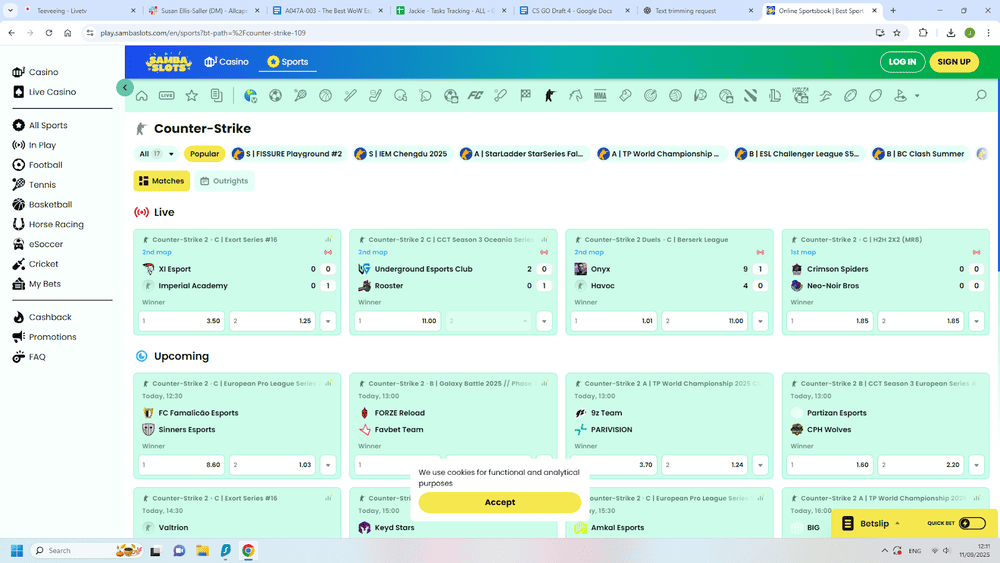The image size is (1000, 563).
Task: Switch to CS GO Draft 4 Google Docs tab
Action: pos(574,11)
